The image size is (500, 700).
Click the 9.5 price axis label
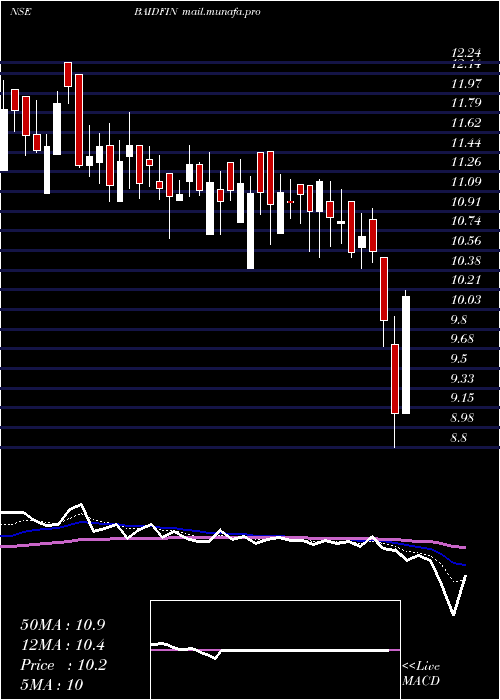[x=459, y=359]
